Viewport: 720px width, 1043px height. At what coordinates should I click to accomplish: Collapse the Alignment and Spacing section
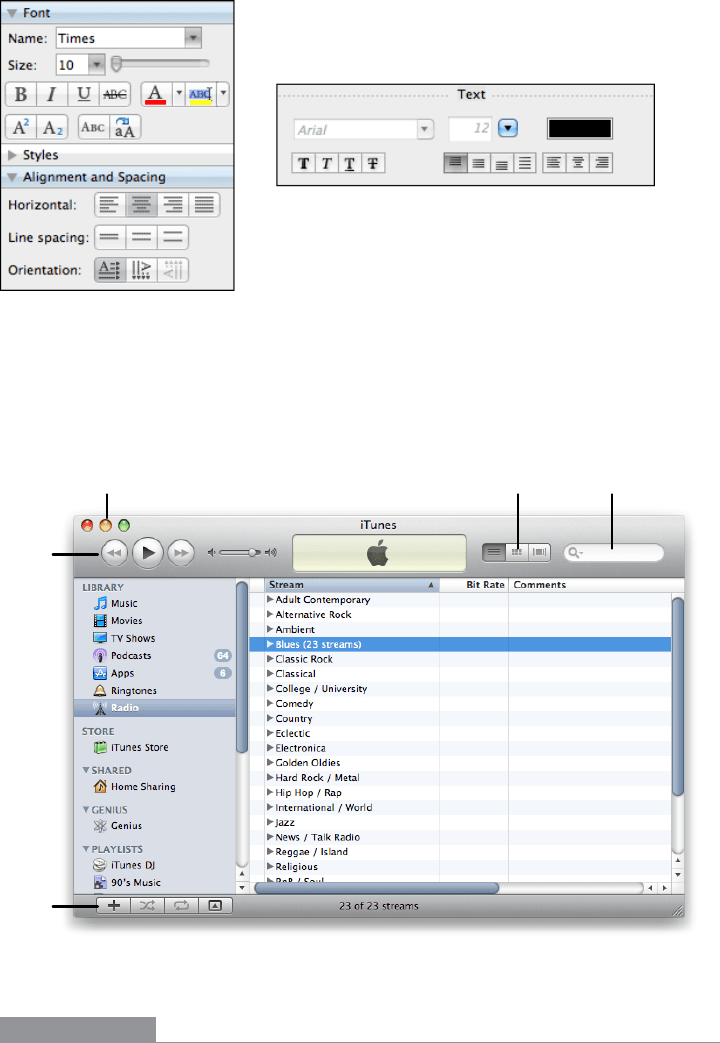point(11,177)
